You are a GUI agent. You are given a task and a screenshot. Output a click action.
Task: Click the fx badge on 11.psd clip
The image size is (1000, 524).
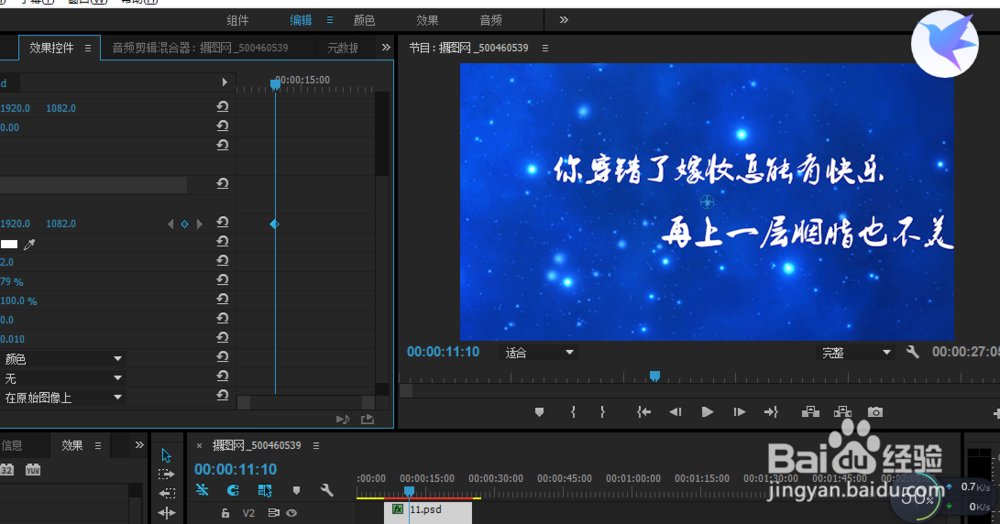pos(398,509)
